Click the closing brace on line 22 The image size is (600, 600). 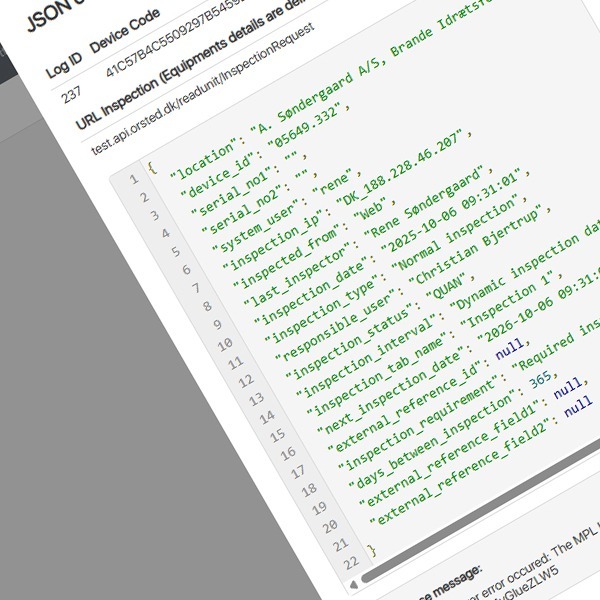point(371,550)
